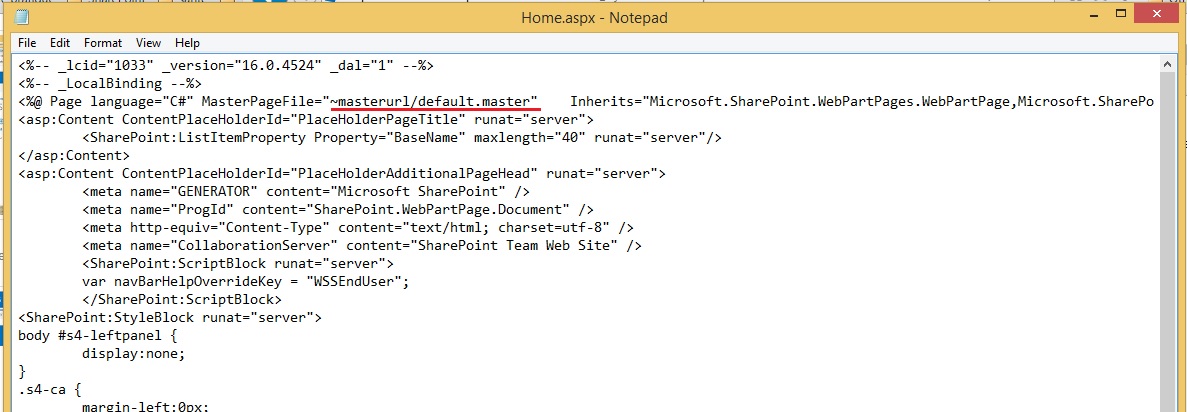Click the text _version="16.0.4524"
This screenshot has height=412, width=1187.
pyautogui.click(x=242, y=65)
